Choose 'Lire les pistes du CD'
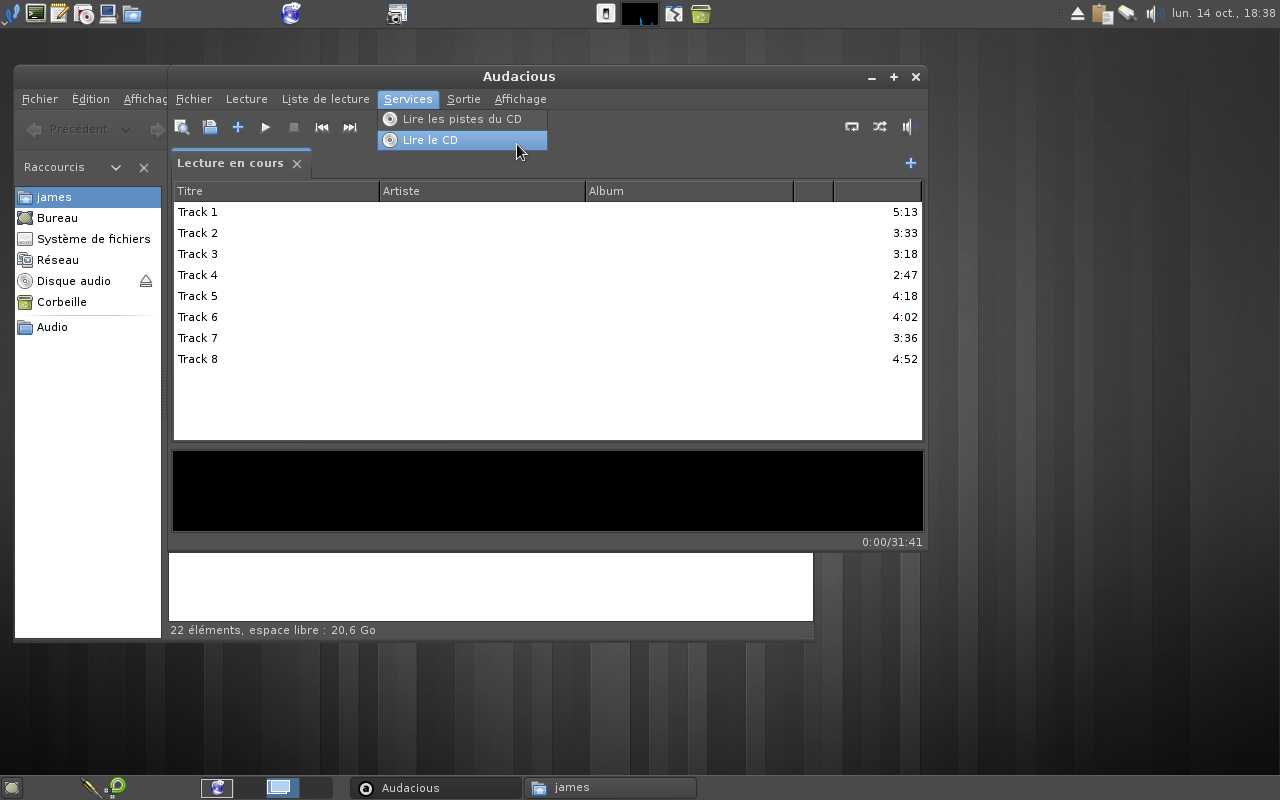Image resolution: width=1280 pixels, height=800 pixels. tap(462, 119)
